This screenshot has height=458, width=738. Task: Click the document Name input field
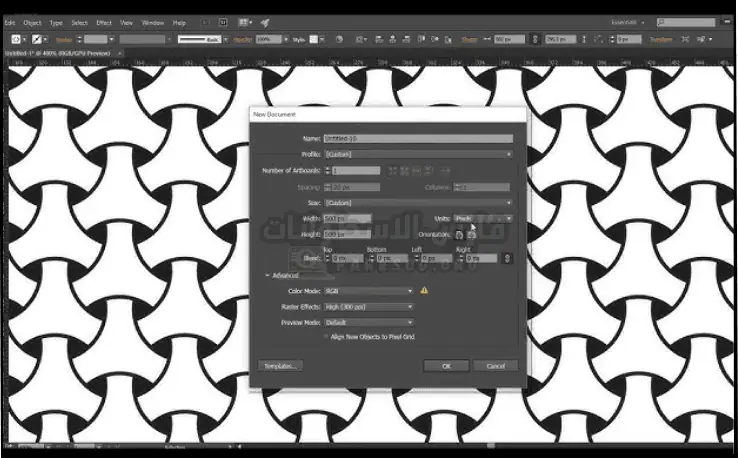(x=418, y=139)
